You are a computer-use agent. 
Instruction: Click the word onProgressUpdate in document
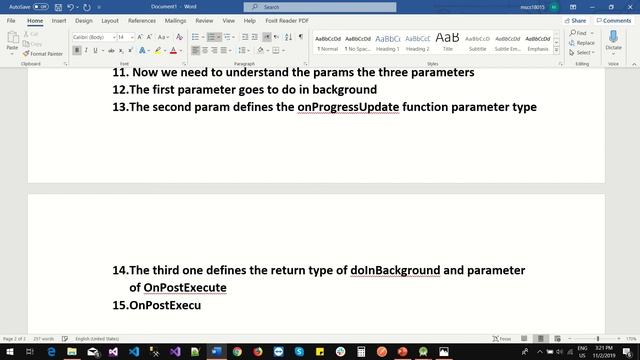pos(348,107)
